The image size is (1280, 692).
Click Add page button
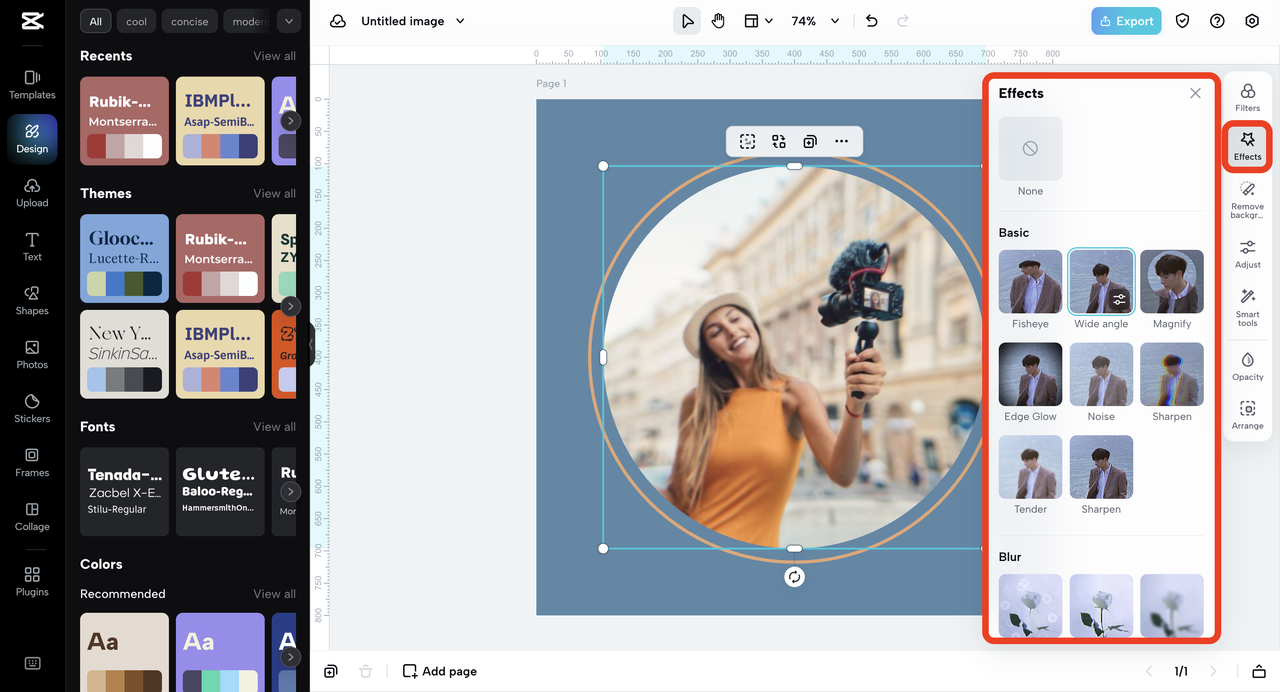(x=440, y=671)
